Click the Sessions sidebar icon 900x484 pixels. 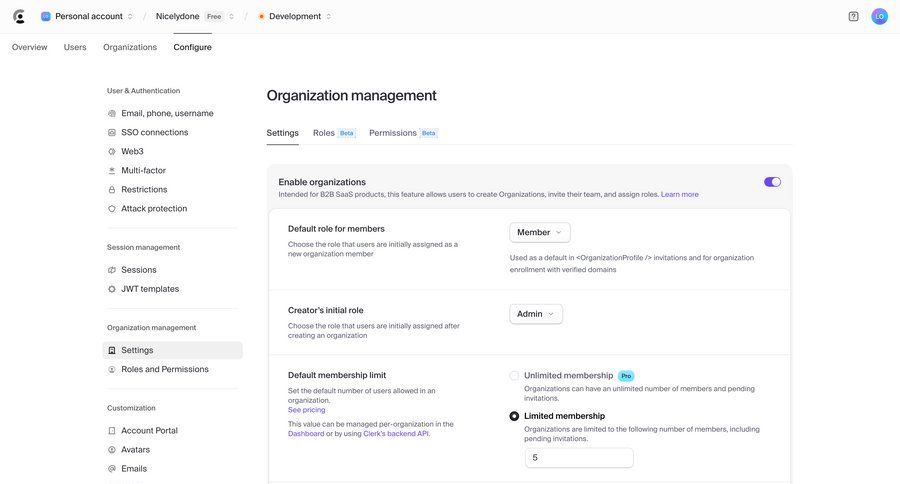(x=112, y=270)
